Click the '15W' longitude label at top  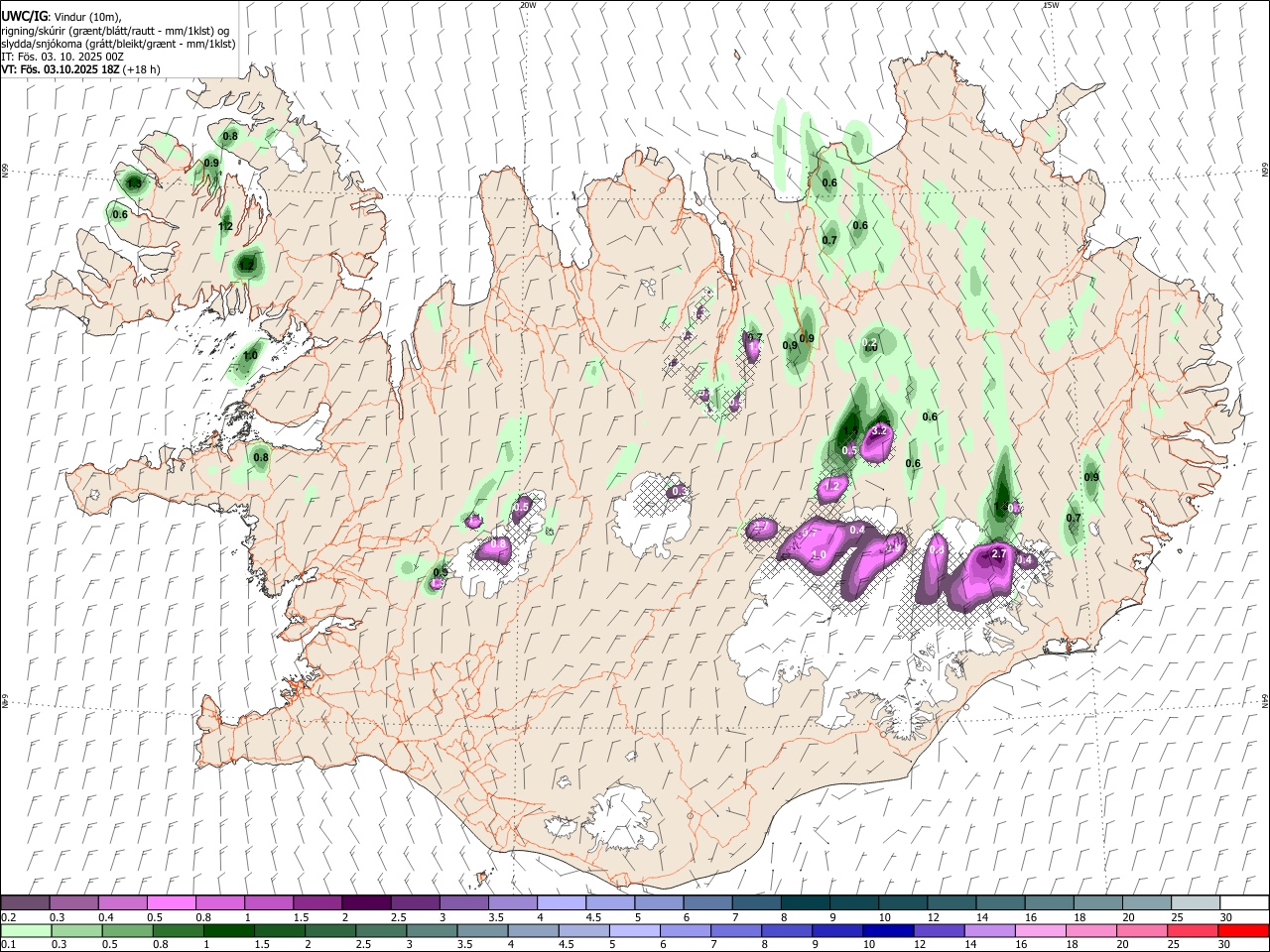[x=1051, y=5]
